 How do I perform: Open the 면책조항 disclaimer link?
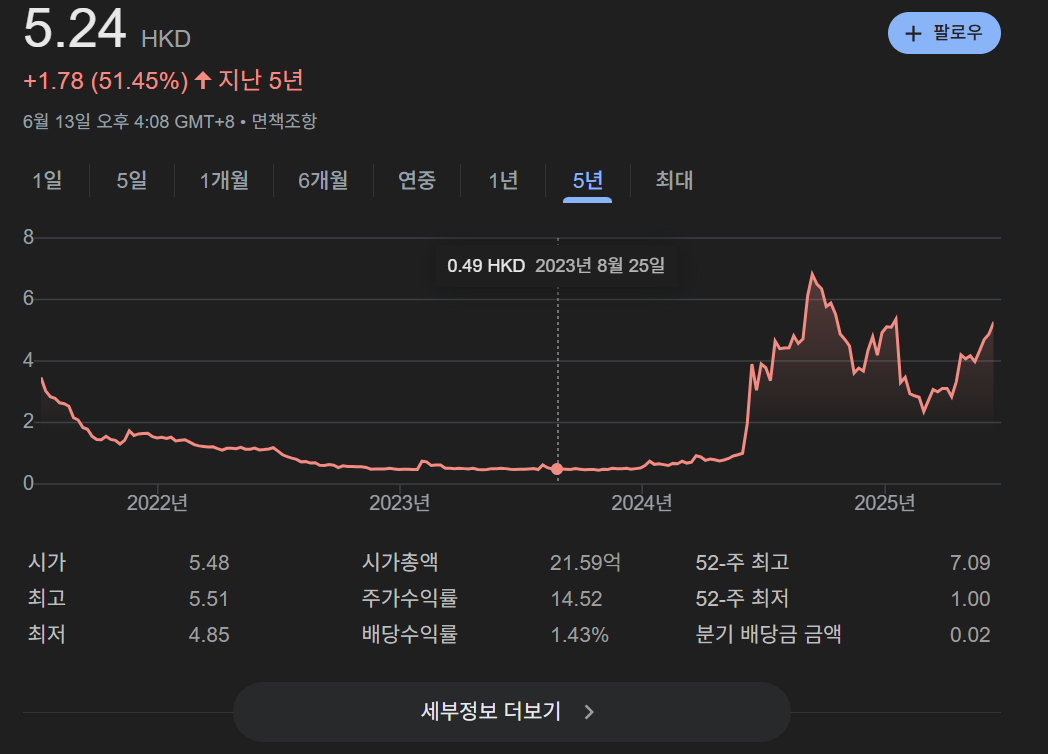284,122
